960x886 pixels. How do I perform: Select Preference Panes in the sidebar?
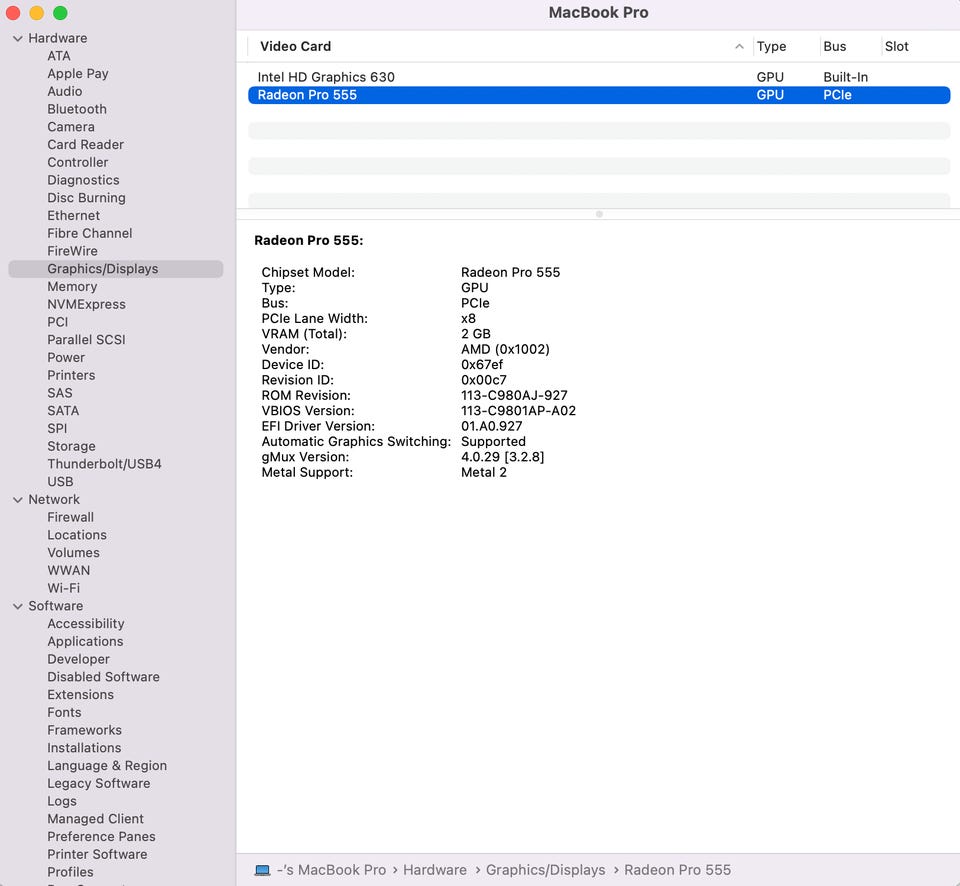pyautogui.click(x=101, y=837)
